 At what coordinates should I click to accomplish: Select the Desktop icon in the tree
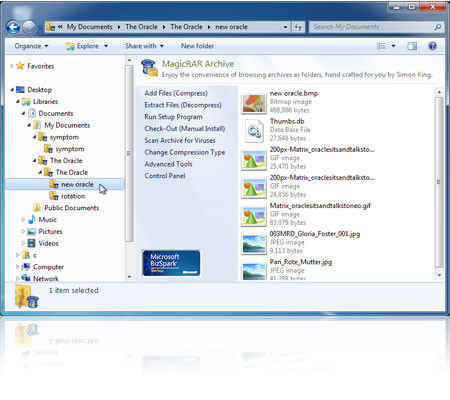click(x=20, y=90)
